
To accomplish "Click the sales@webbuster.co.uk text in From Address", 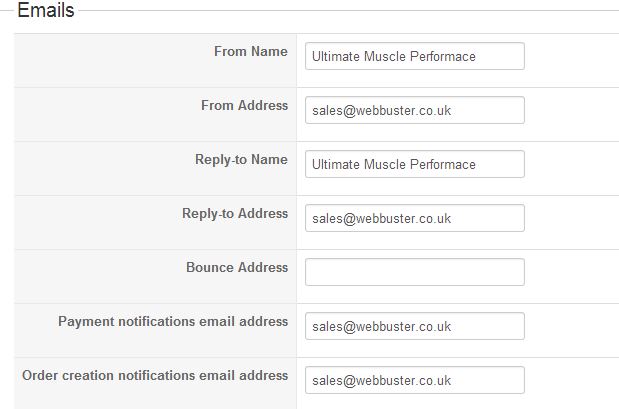I will [x=381, y=110].
